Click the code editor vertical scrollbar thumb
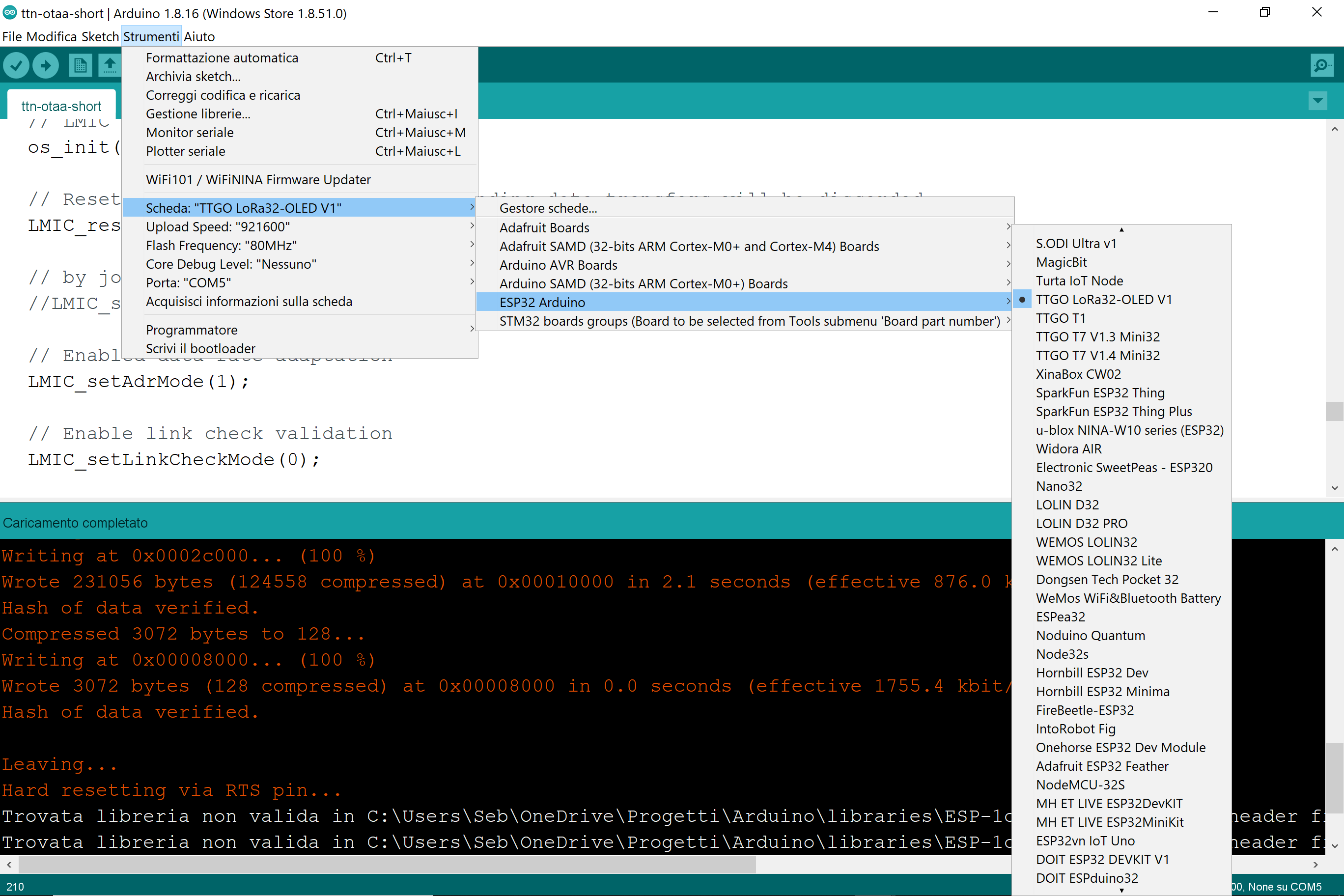1344x896 pixels. click(1334, 411)
